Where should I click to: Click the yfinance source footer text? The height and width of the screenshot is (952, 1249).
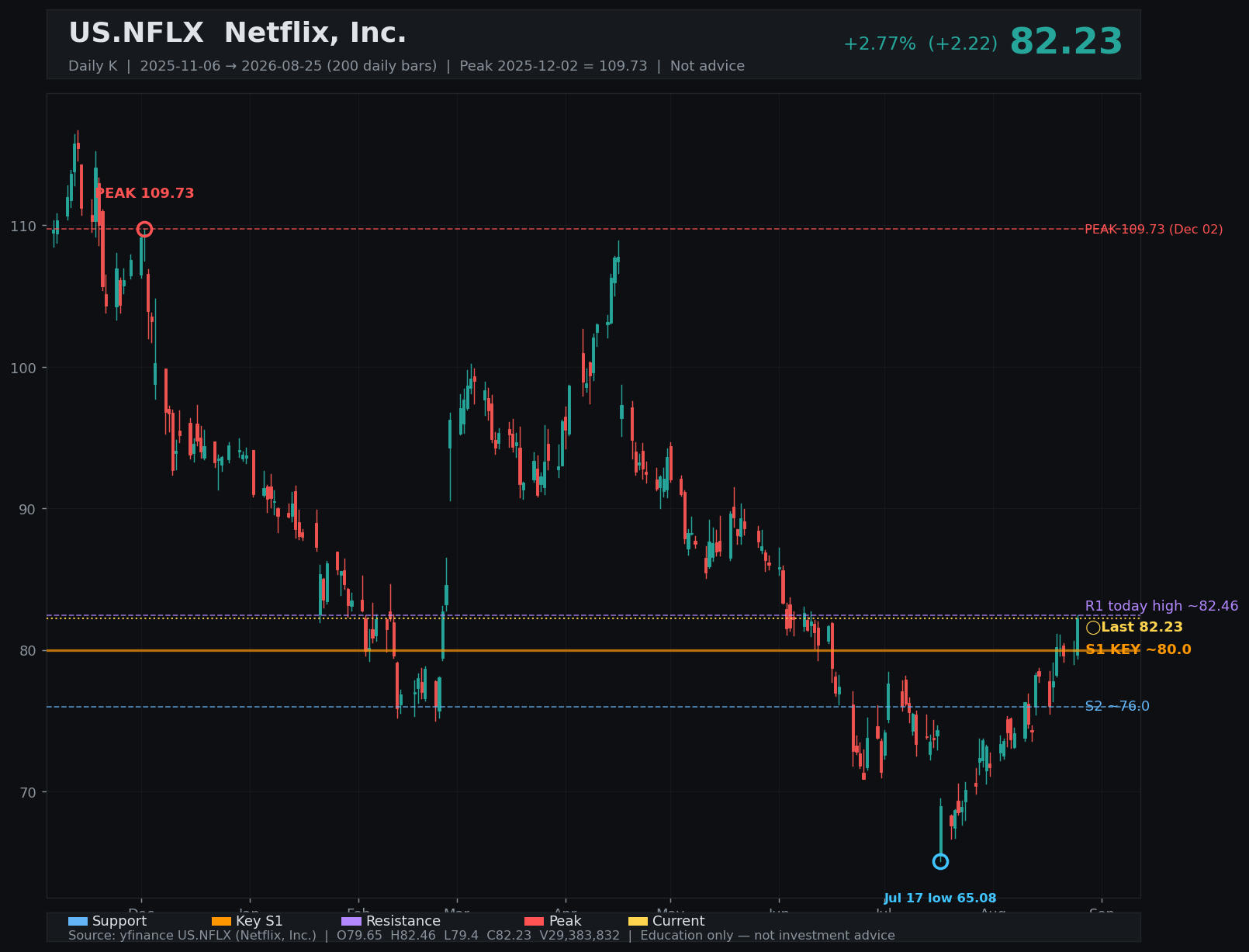(482, 936)
